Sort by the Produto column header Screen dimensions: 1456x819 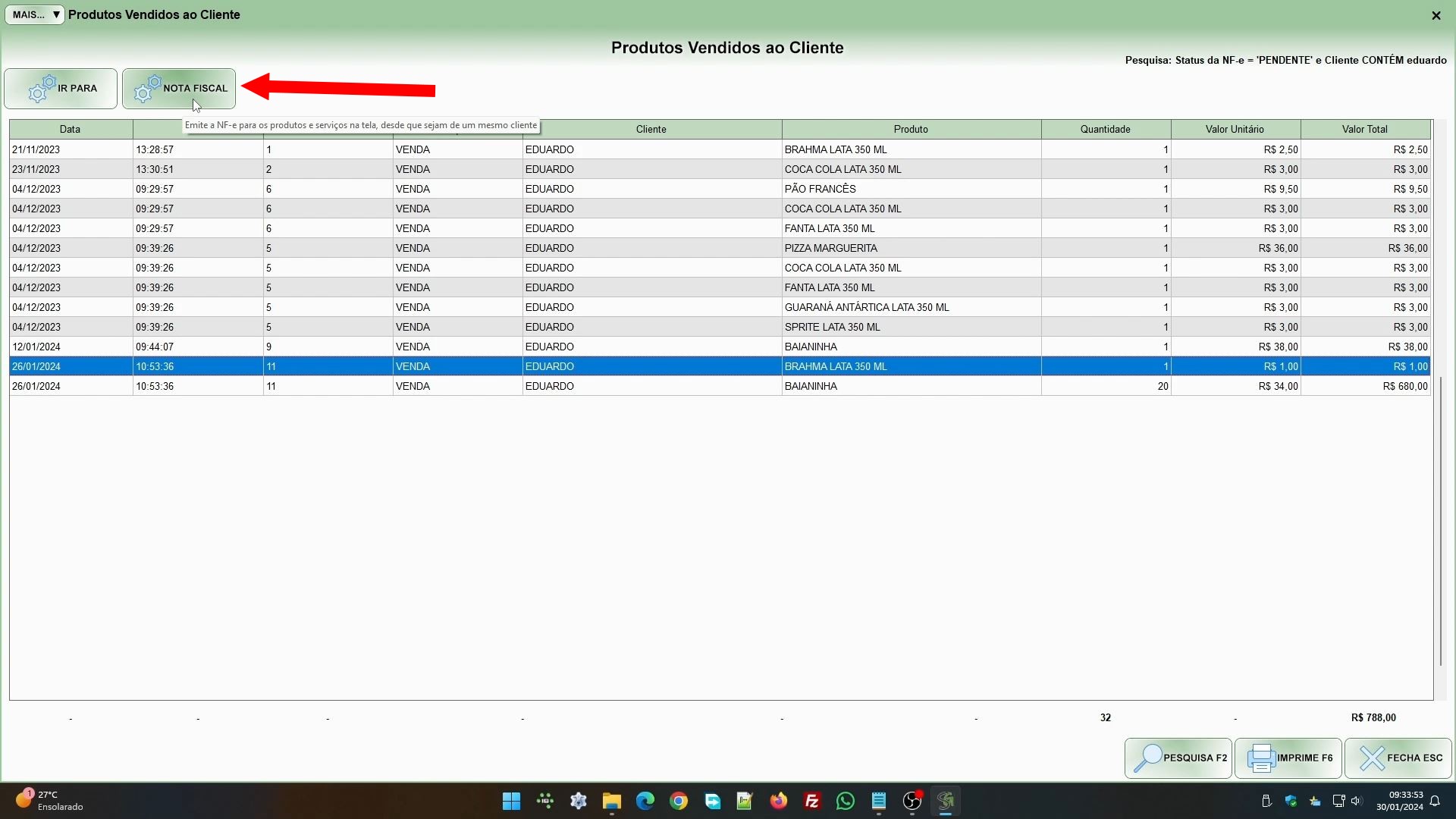pos(910,129)
